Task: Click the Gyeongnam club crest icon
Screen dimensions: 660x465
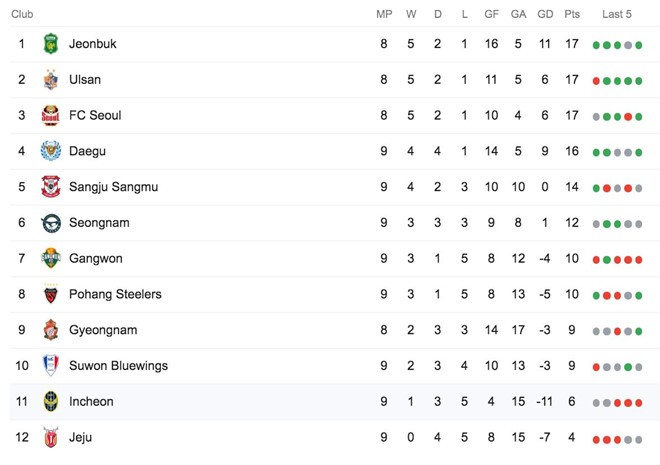Action: tap(51, 330)
